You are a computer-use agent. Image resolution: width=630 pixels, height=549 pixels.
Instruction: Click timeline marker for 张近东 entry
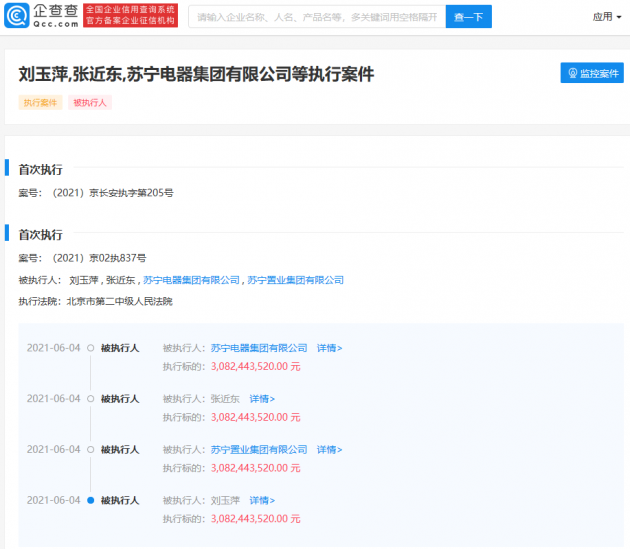(x=91, y=399)
